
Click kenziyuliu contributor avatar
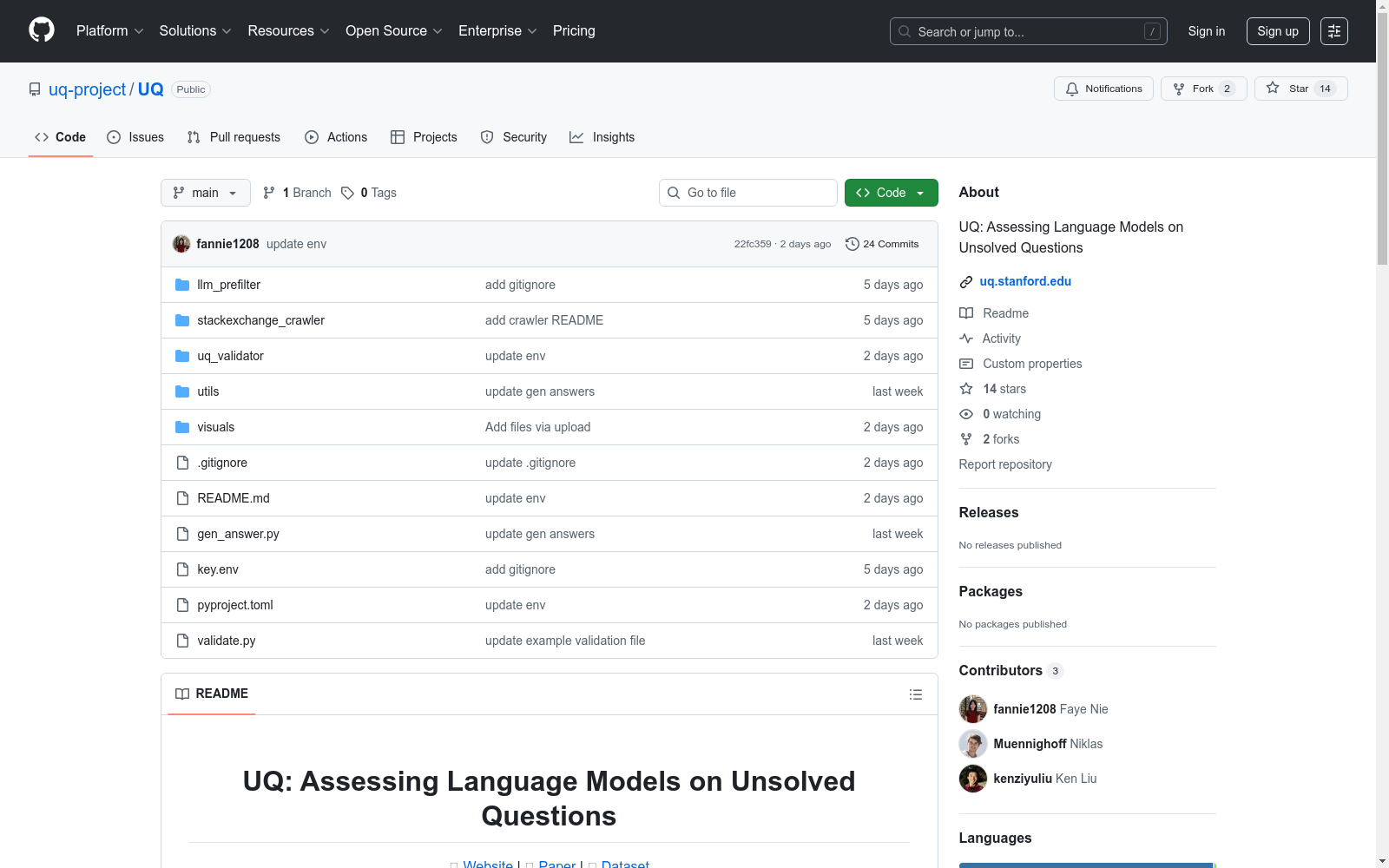pyautogui.click(x=973, y=779)
